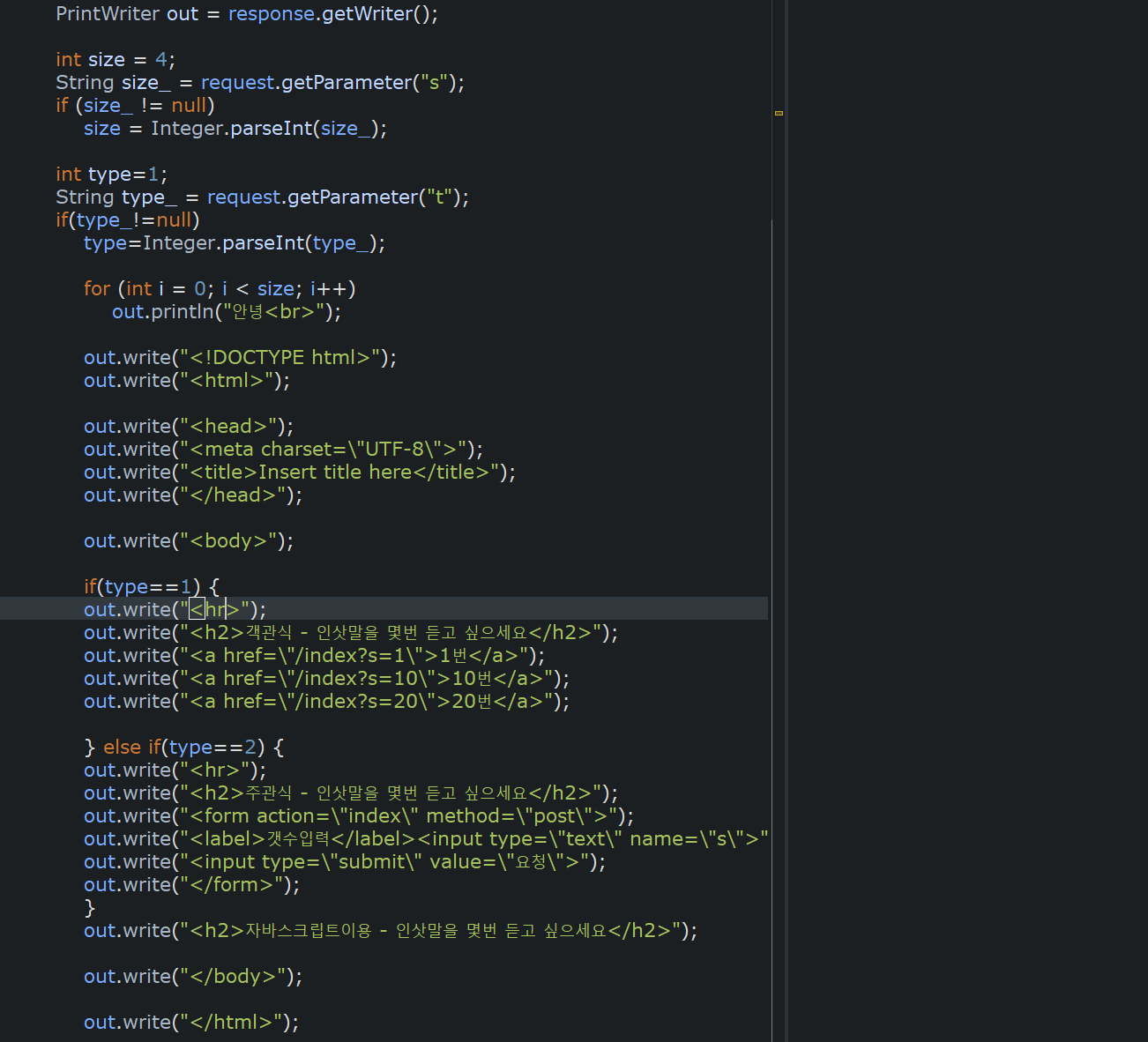Click the line 'out.write("<body>");'
1148x1042 pixels.
(x=189, y=541)
